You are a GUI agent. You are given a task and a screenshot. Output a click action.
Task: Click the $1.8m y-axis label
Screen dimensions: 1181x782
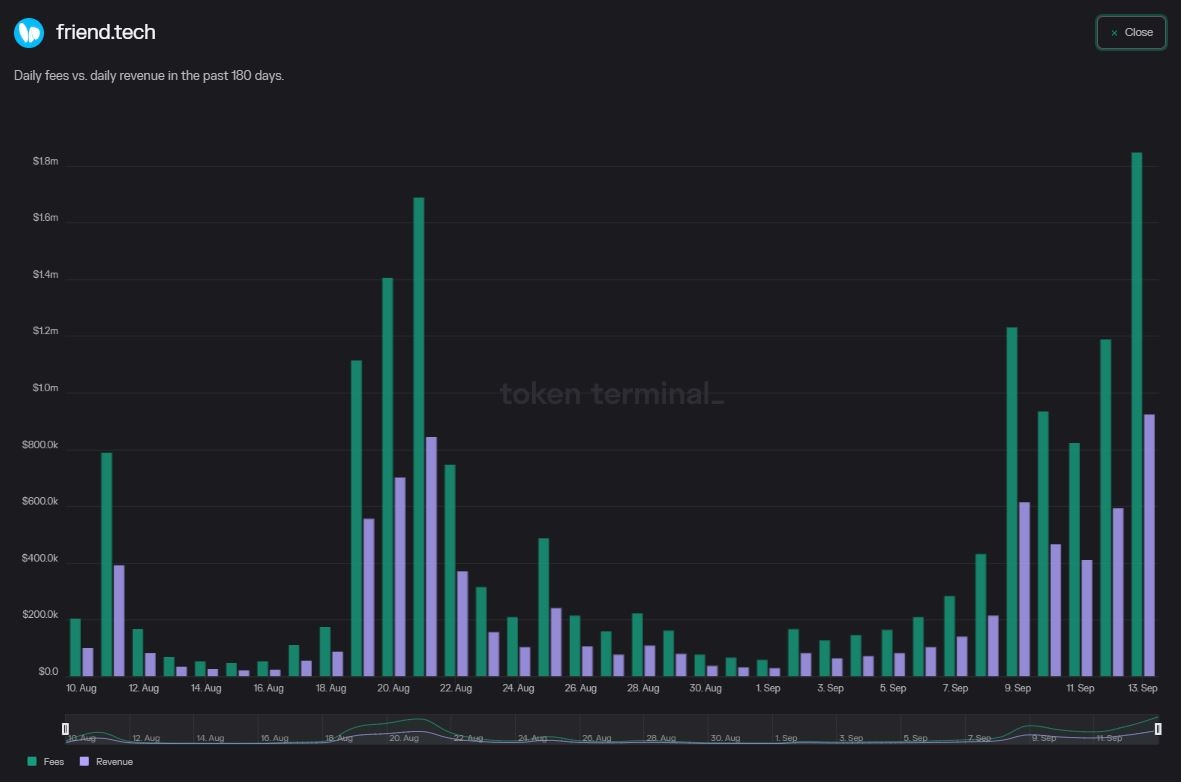tap(45, 161)
